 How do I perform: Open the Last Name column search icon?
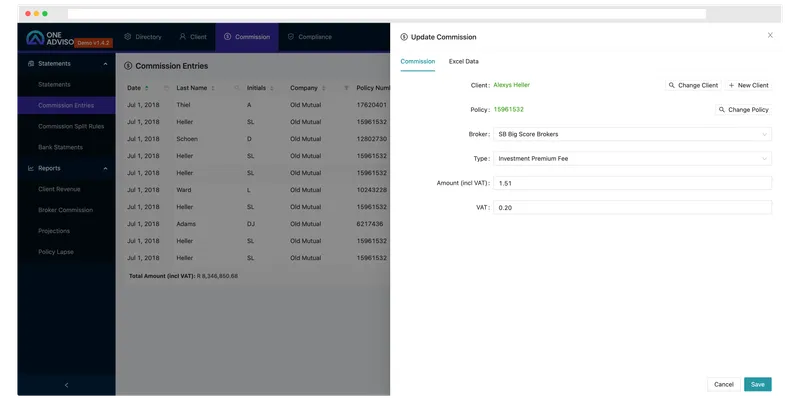pyautogui.click(x=237, y=88)
